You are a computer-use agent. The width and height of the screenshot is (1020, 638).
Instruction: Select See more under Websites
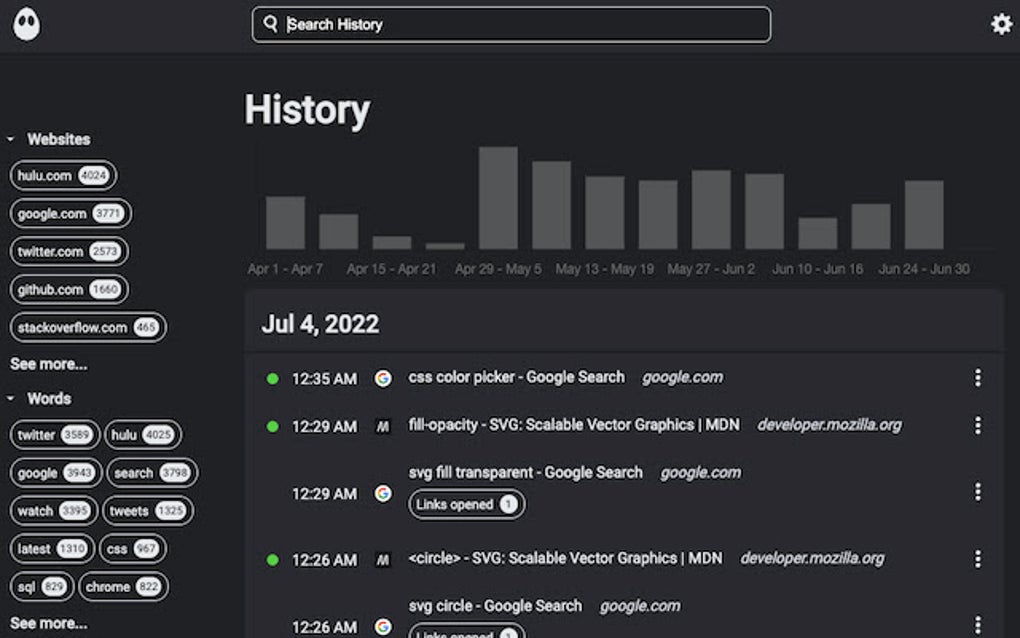pyautogui.click(x=48, y=364)
